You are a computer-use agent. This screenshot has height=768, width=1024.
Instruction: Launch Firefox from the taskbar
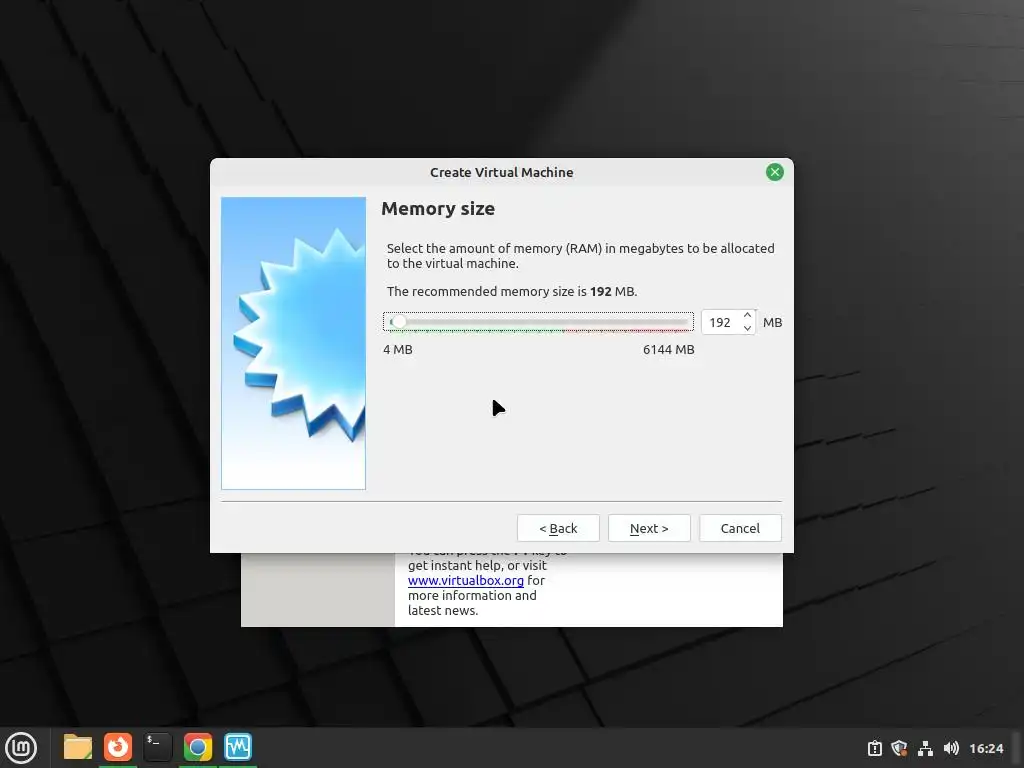pyautogui.click(x=118, y=747)
